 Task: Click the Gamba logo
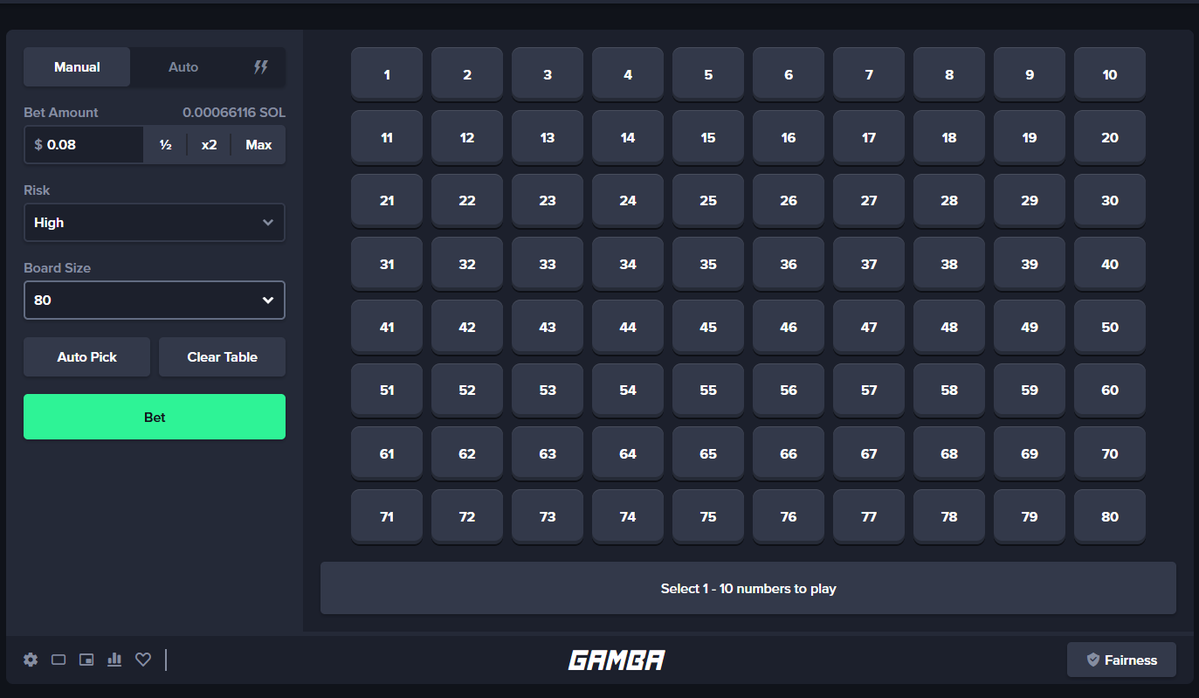click(616, 660)
